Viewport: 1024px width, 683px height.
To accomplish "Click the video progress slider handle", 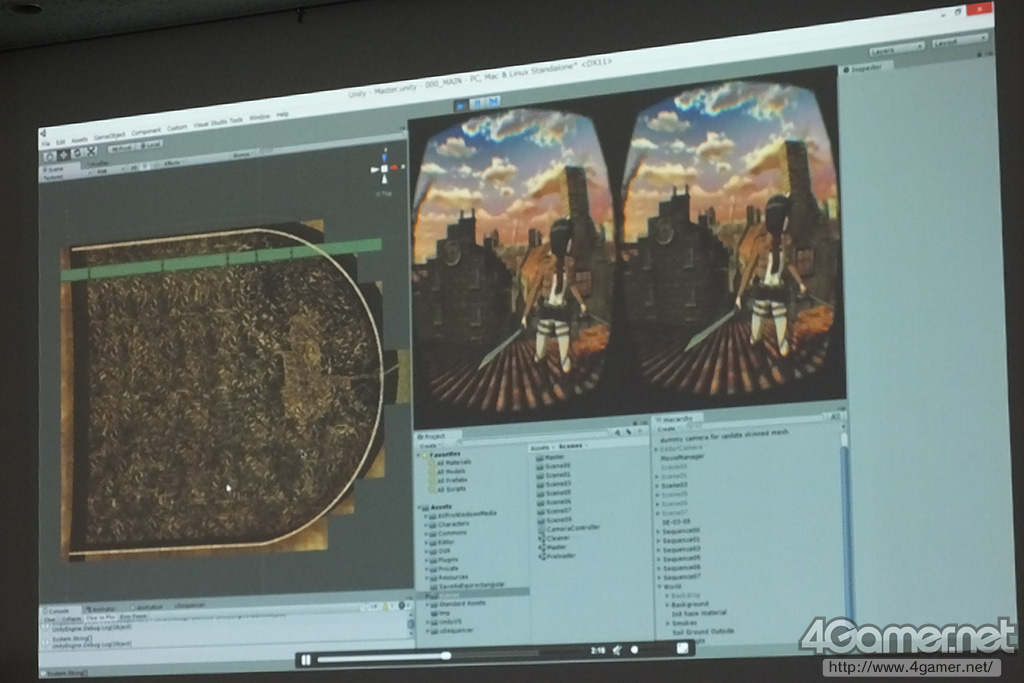I will (x=446, y=655).
